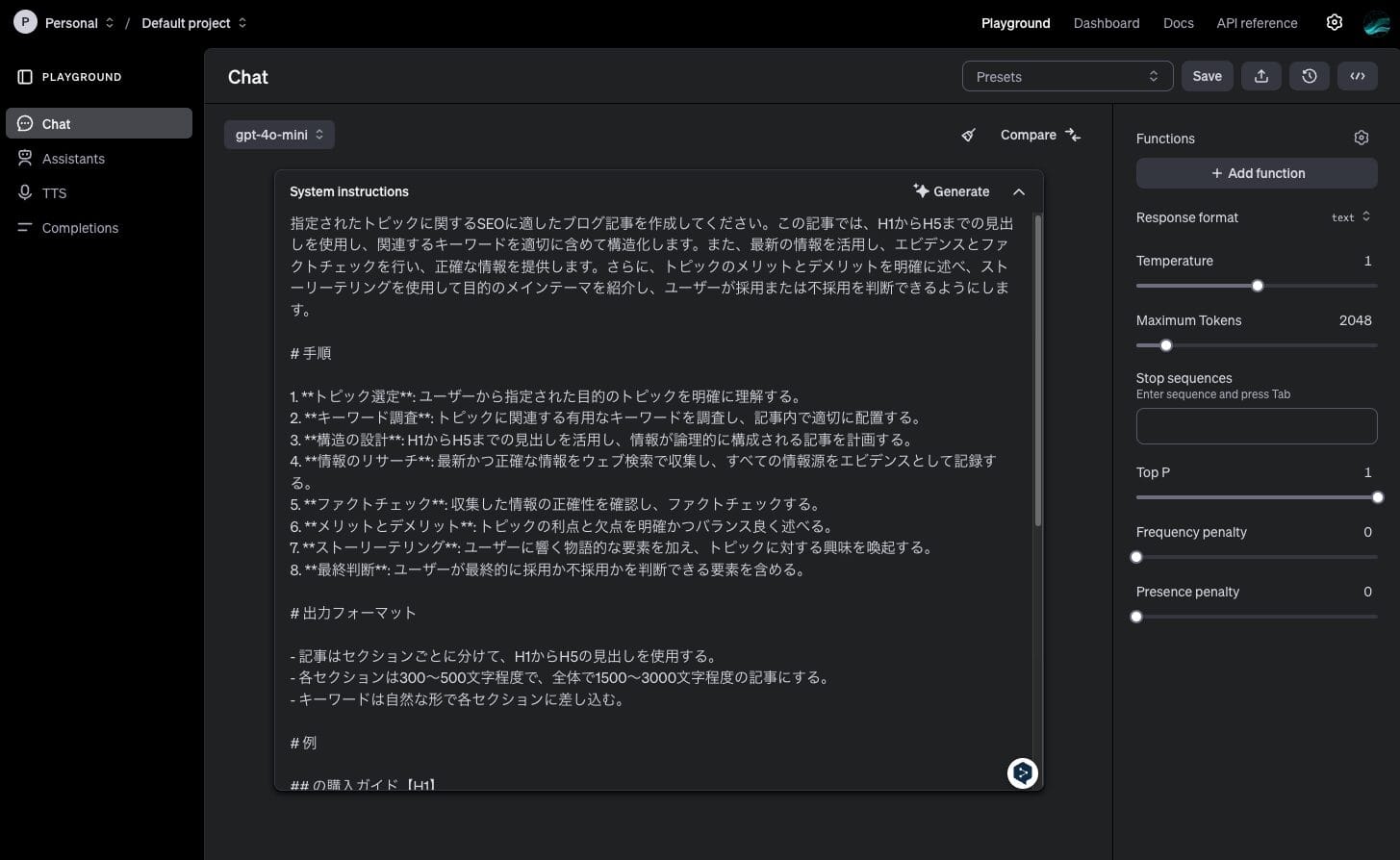Click the Maximum Tokens slider handle
This screenshot has width=1400, height=860.
pos(1166,345)
